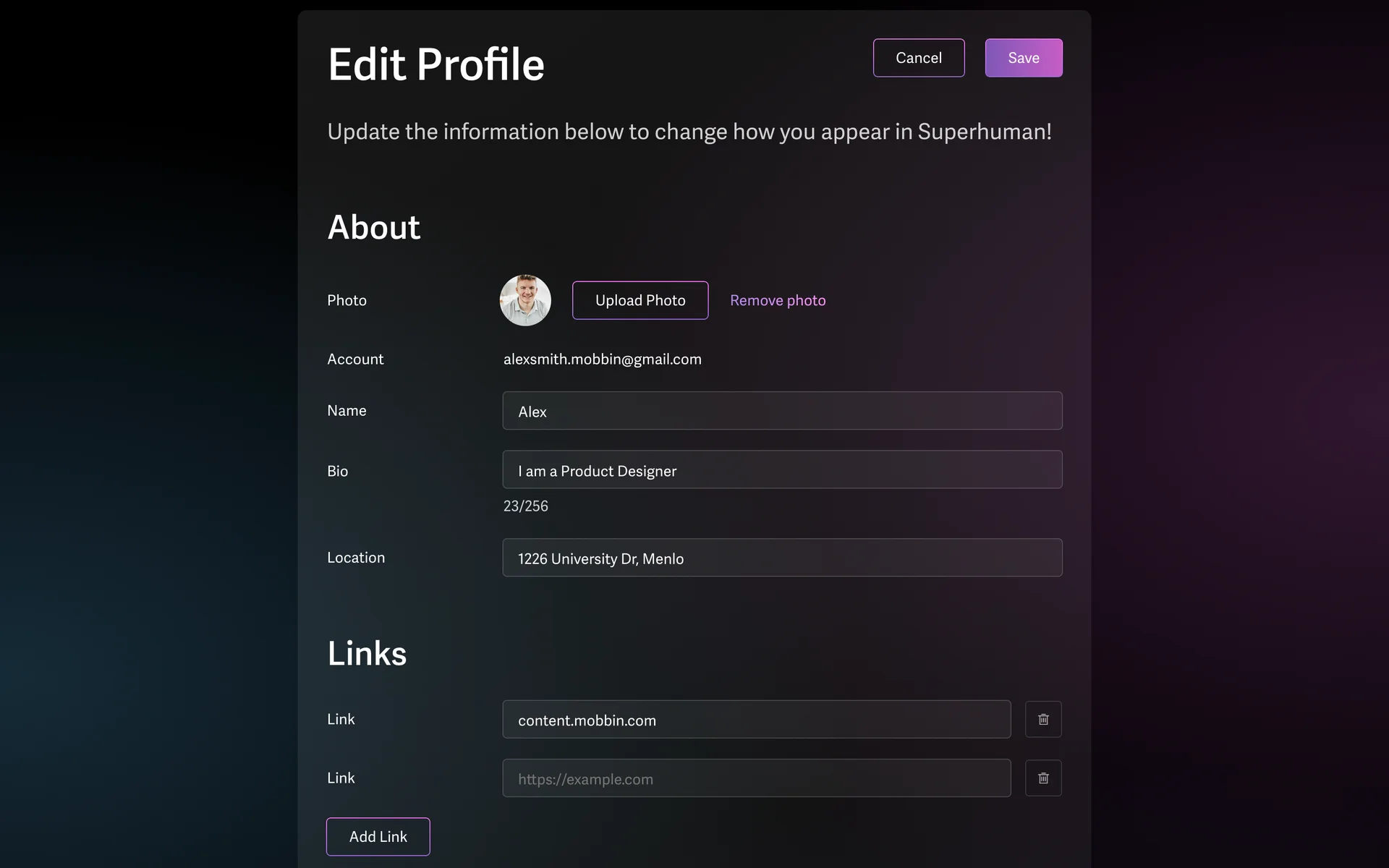The height and width of the screenshot is (868, 1389).
Task: Click the Links section heading
Action: click(367, 653)
